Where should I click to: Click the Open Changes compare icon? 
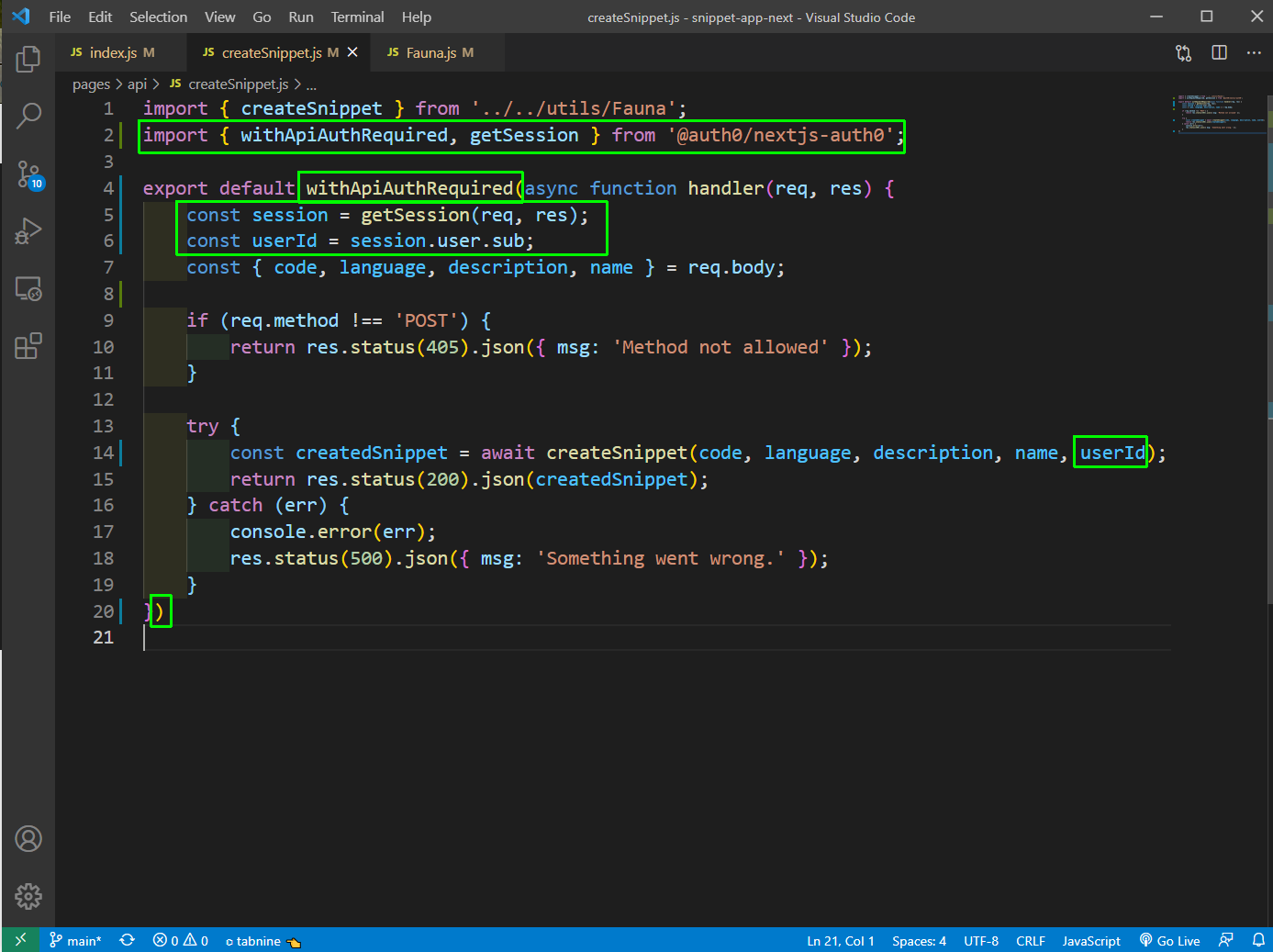click(x=1184, y=53)
